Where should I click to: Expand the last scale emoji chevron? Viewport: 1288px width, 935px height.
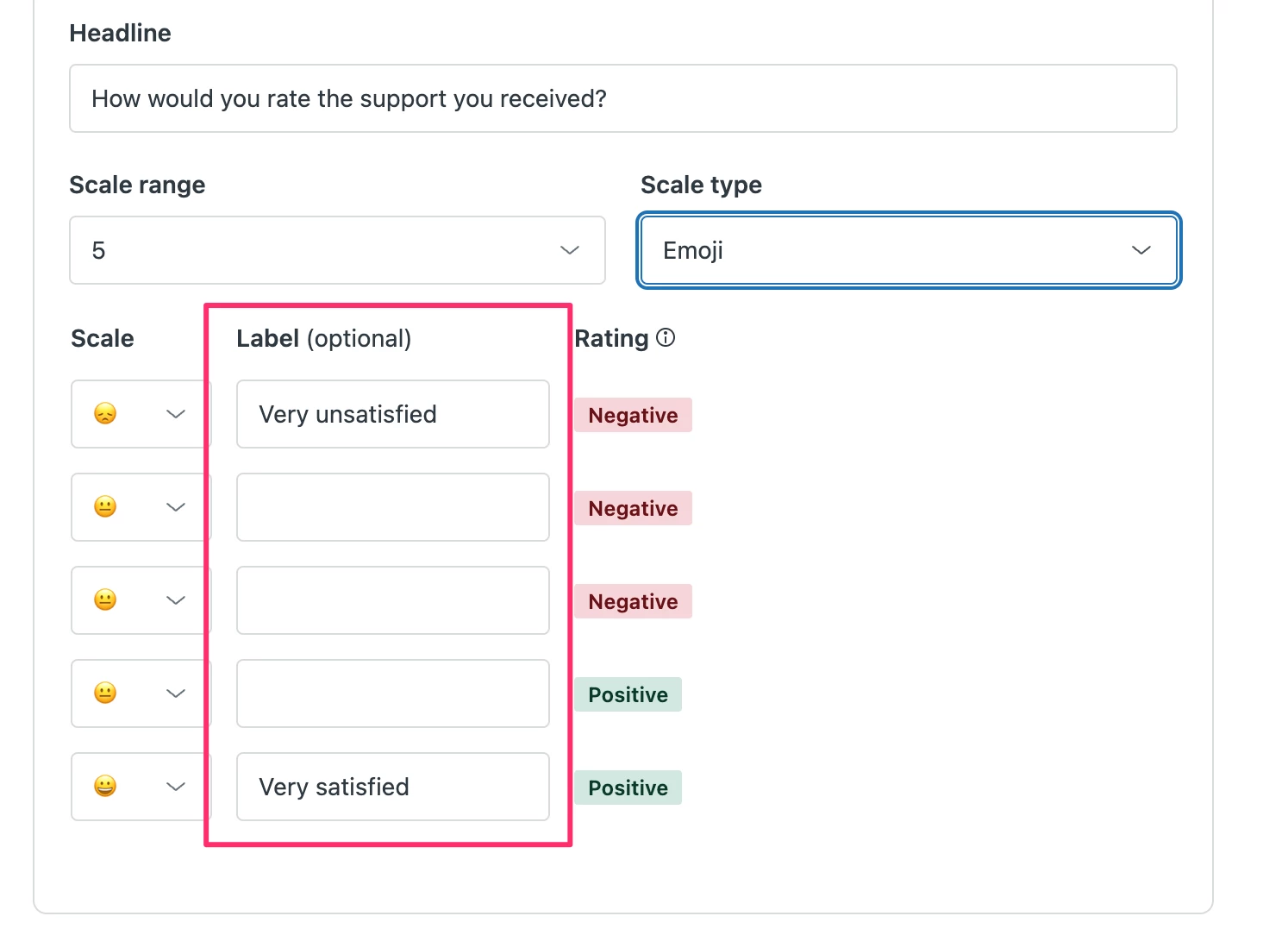[x=176, y=787]
